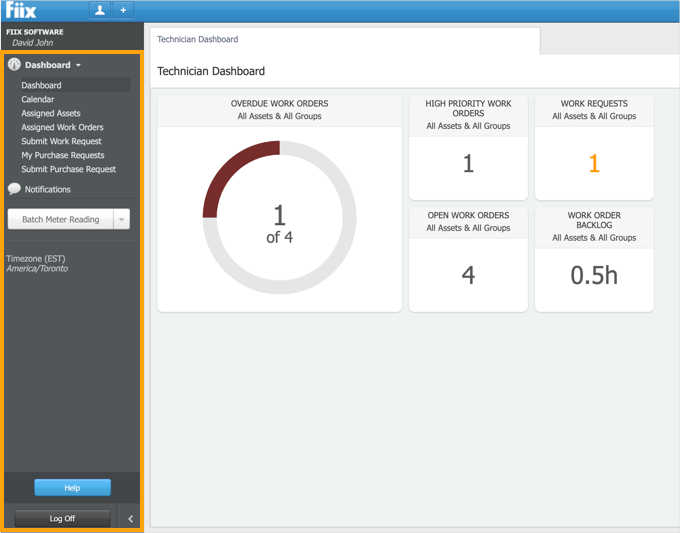Viewport: 680px width, 533px height.
Task: Open Submit Work Request page
Action: [61, 142]
